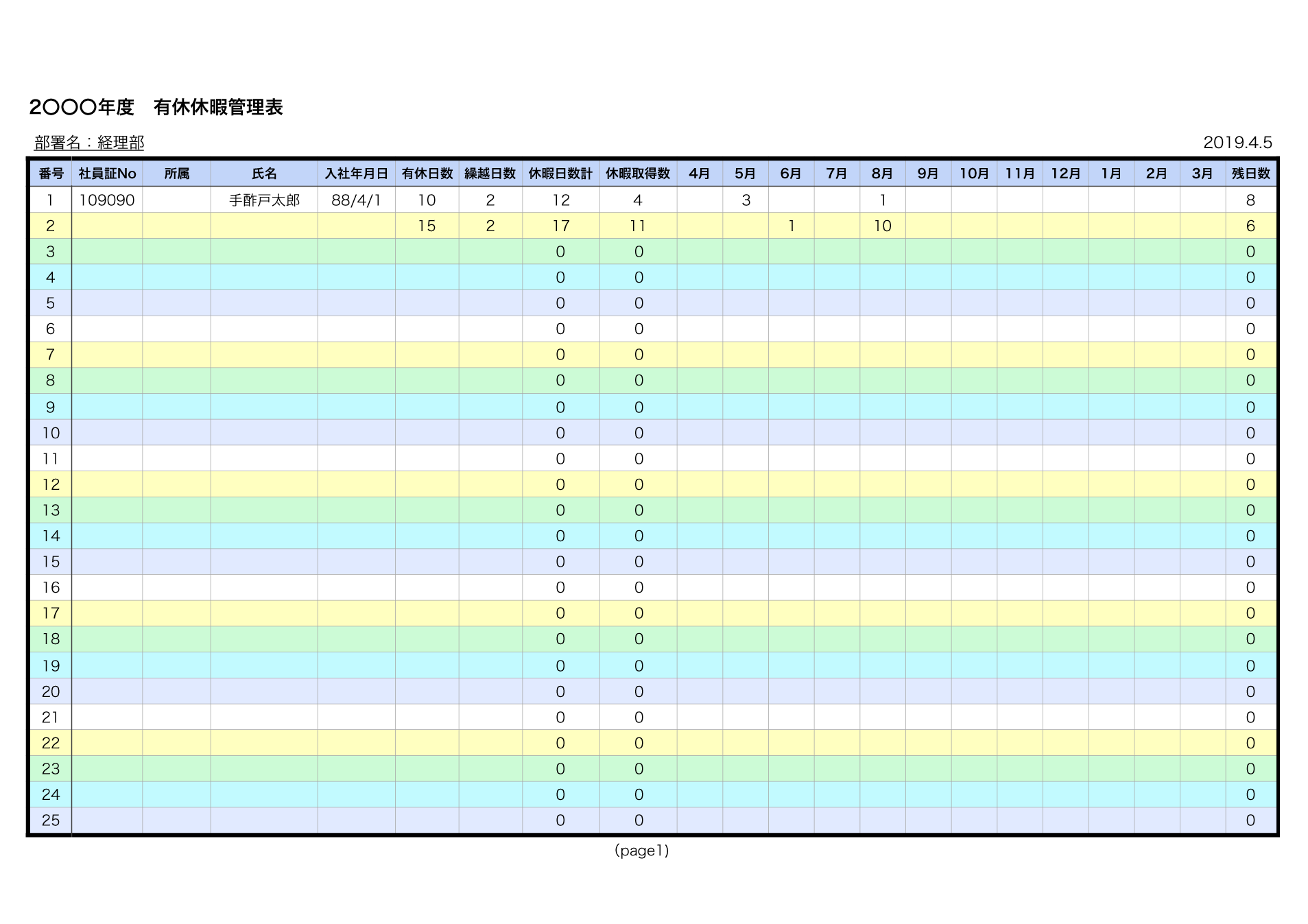Select row number 1
Viewport: 1308px width, 924px height.
50,200
